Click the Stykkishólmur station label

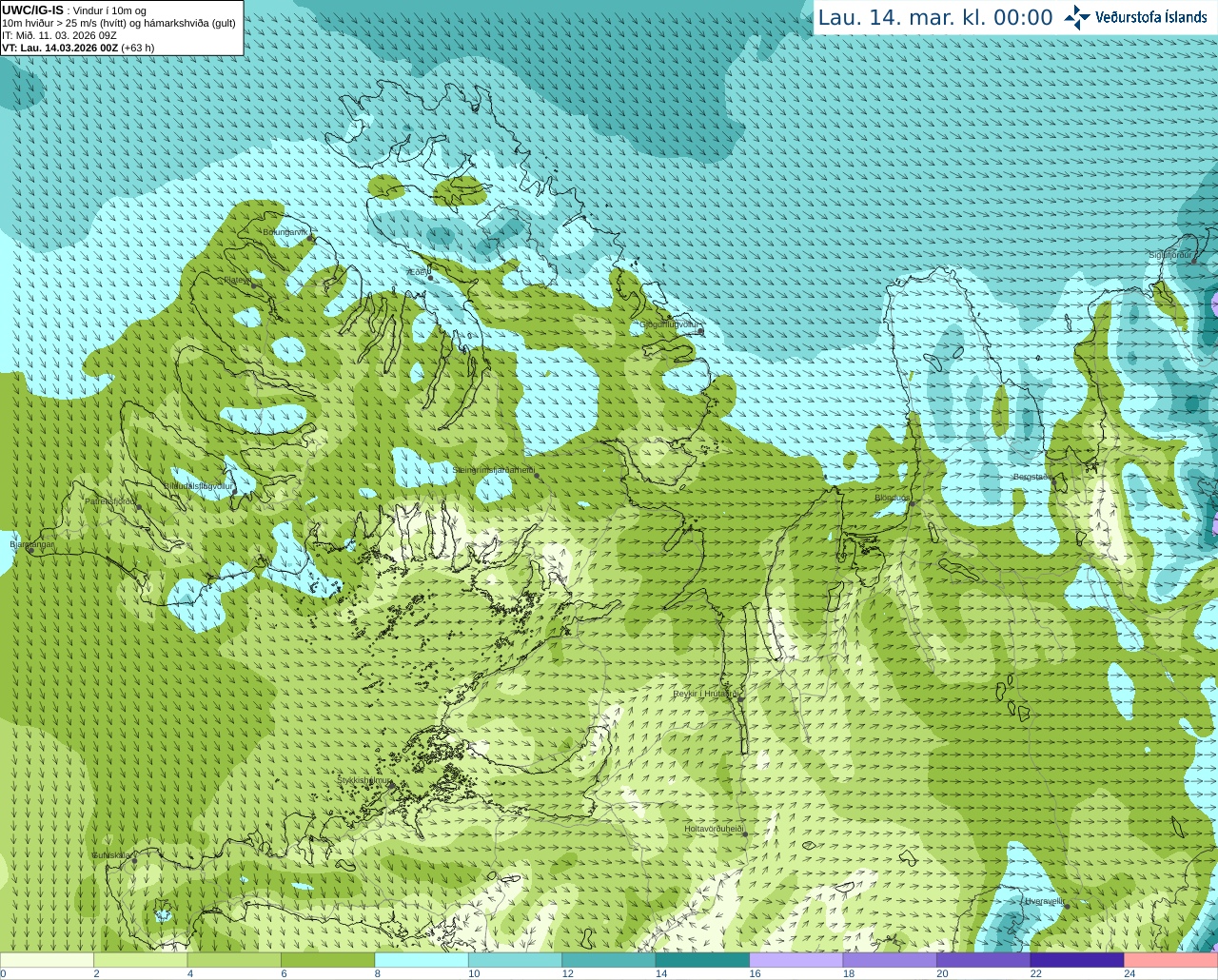364,780
